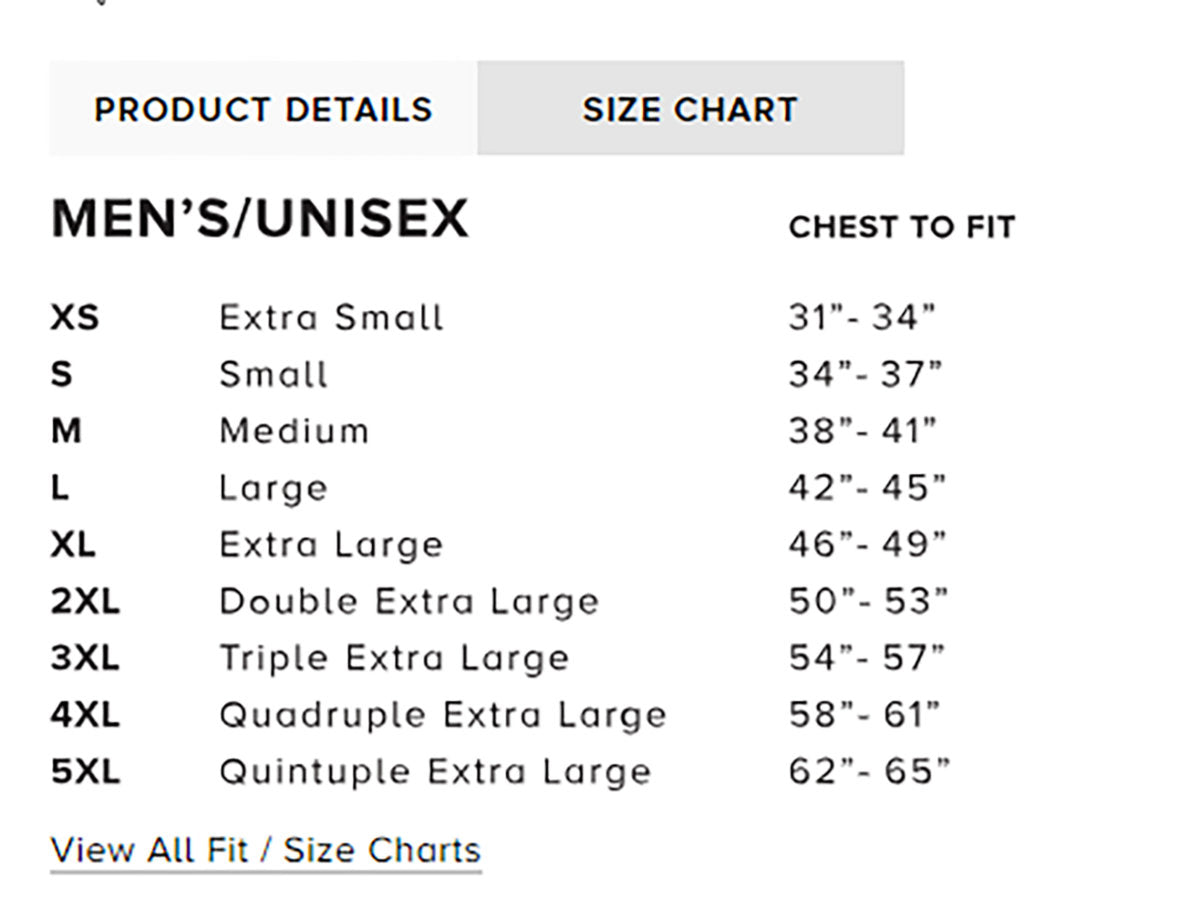Image resolution: width=1200 pixels, height=912 pixels.
Task: Click the 2XL chest range 50"- 53"
Action: point(867,602)
